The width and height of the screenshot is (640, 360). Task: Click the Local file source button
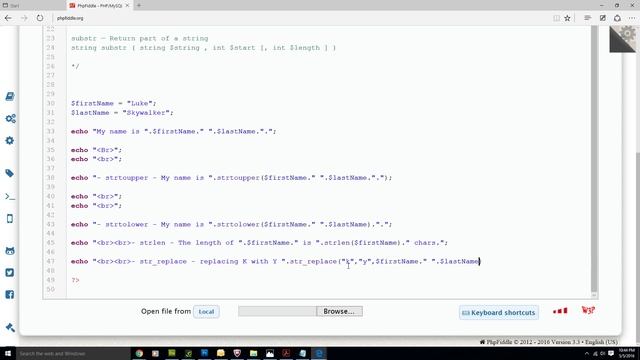tap(206, 311)
